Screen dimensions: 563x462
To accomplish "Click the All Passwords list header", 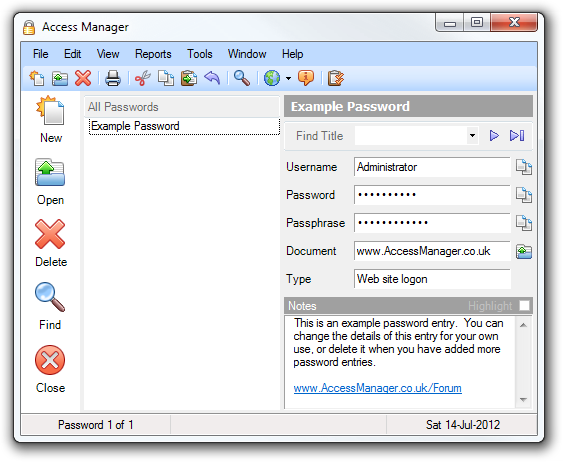I will tap(182, 107).
